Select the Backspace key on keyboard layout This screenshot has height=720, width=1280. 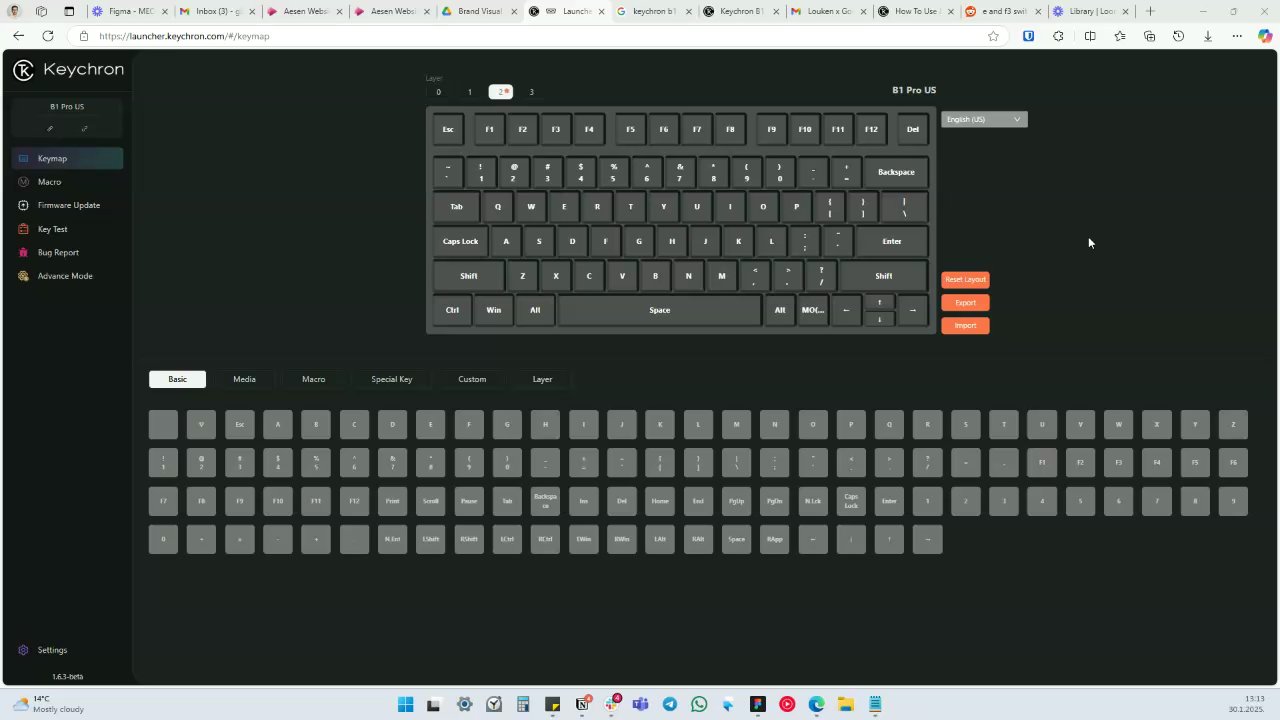click(x=896, y=172)
